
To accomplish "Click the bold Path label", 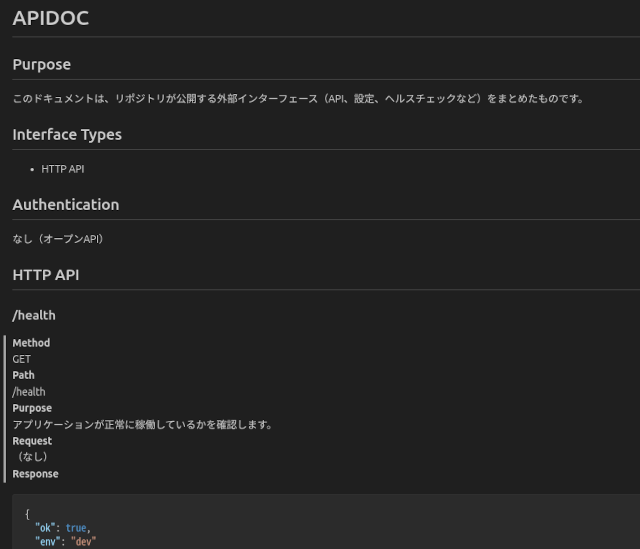I will (x=23, y=375).
